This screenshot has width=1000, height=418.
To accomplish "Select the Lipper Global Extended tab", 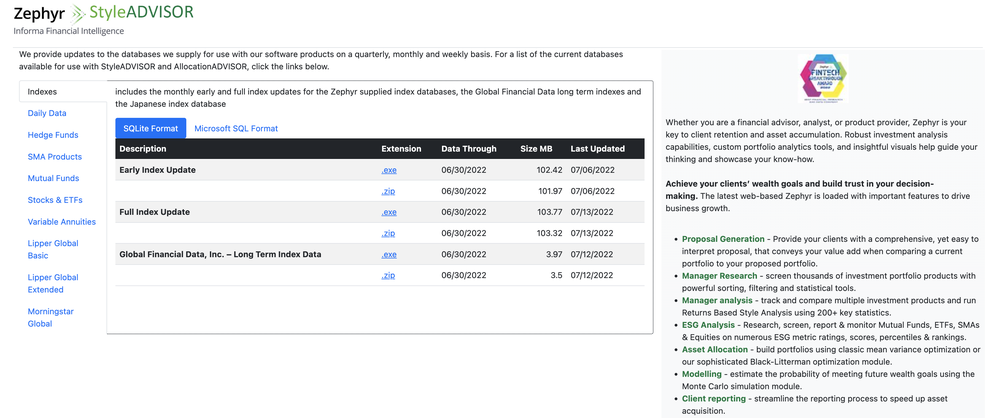I will pos(53,283).
